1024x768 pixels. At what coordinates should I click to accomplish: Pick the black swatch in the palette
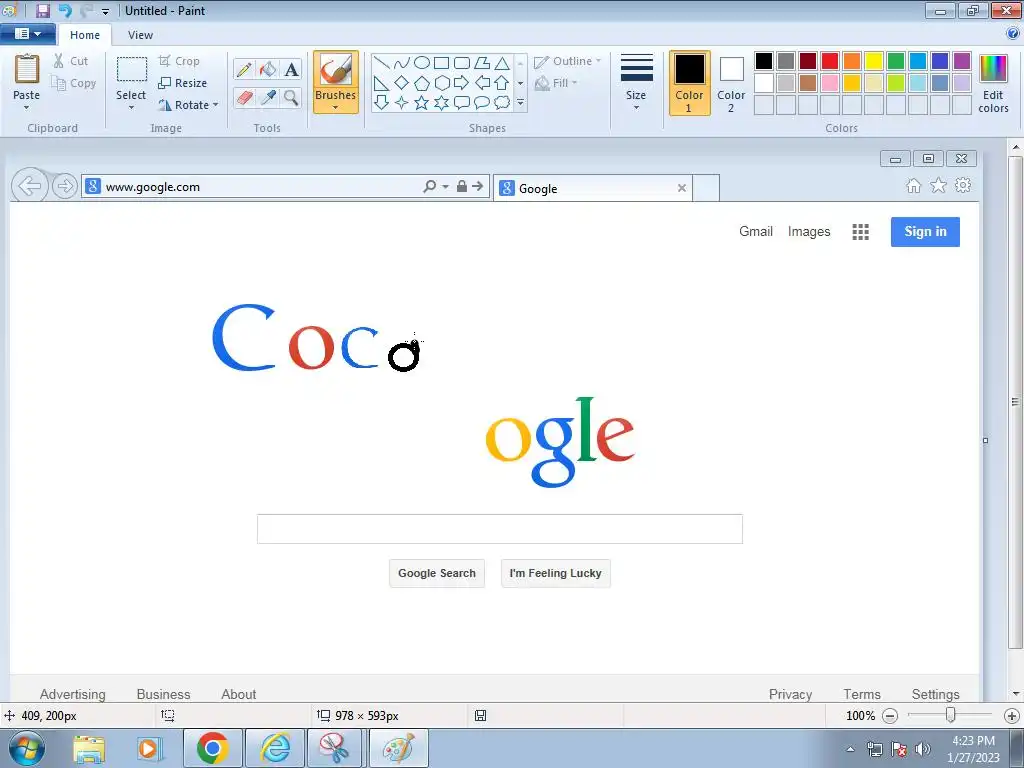(764, 61)
